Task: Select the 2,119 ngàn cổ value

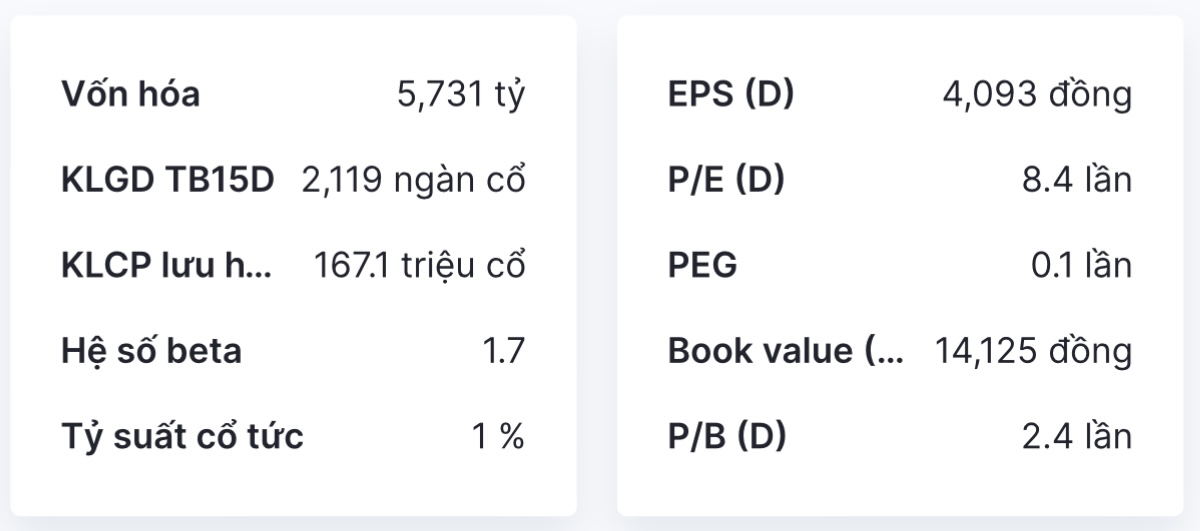Action: tap(414, 181)
